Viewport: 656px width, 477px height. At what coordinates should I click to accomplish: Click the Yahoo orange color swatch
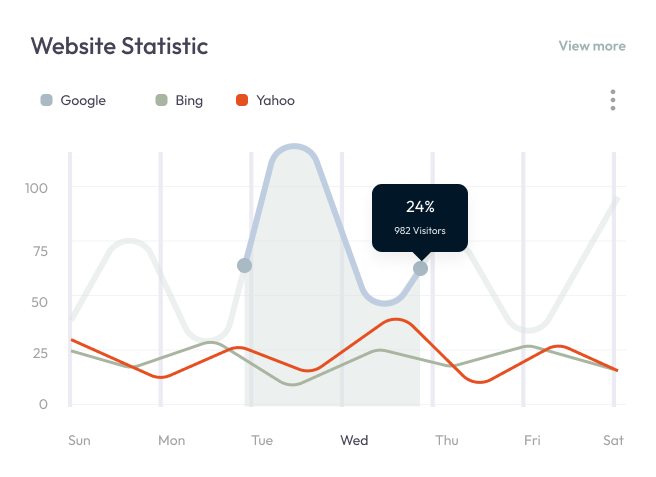click(x=241, y=100)
